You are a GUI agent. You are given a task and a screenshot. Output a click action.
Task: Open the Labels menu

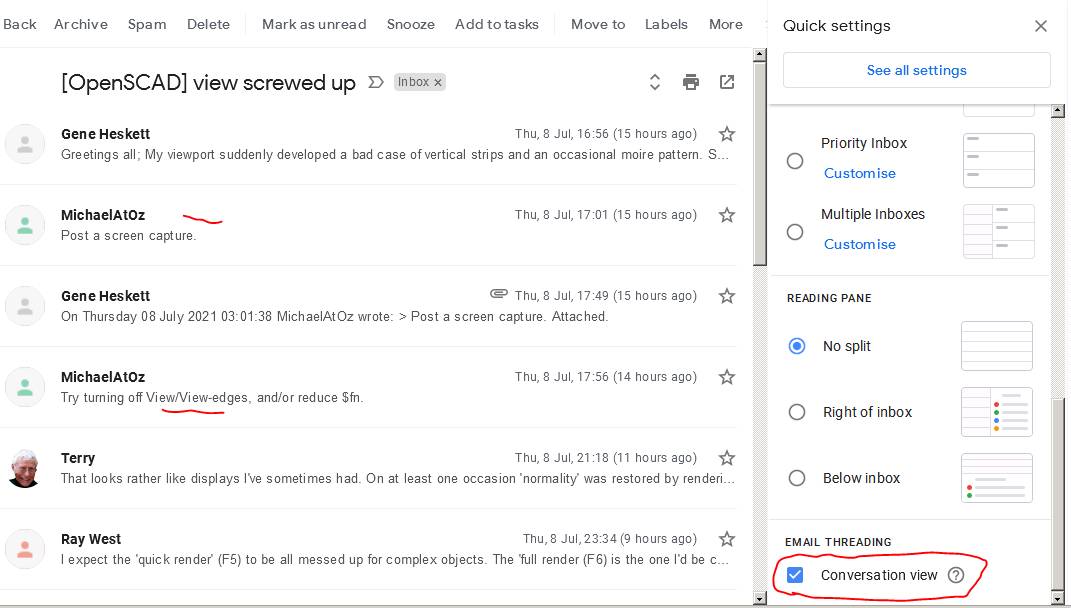click(666, 24)
